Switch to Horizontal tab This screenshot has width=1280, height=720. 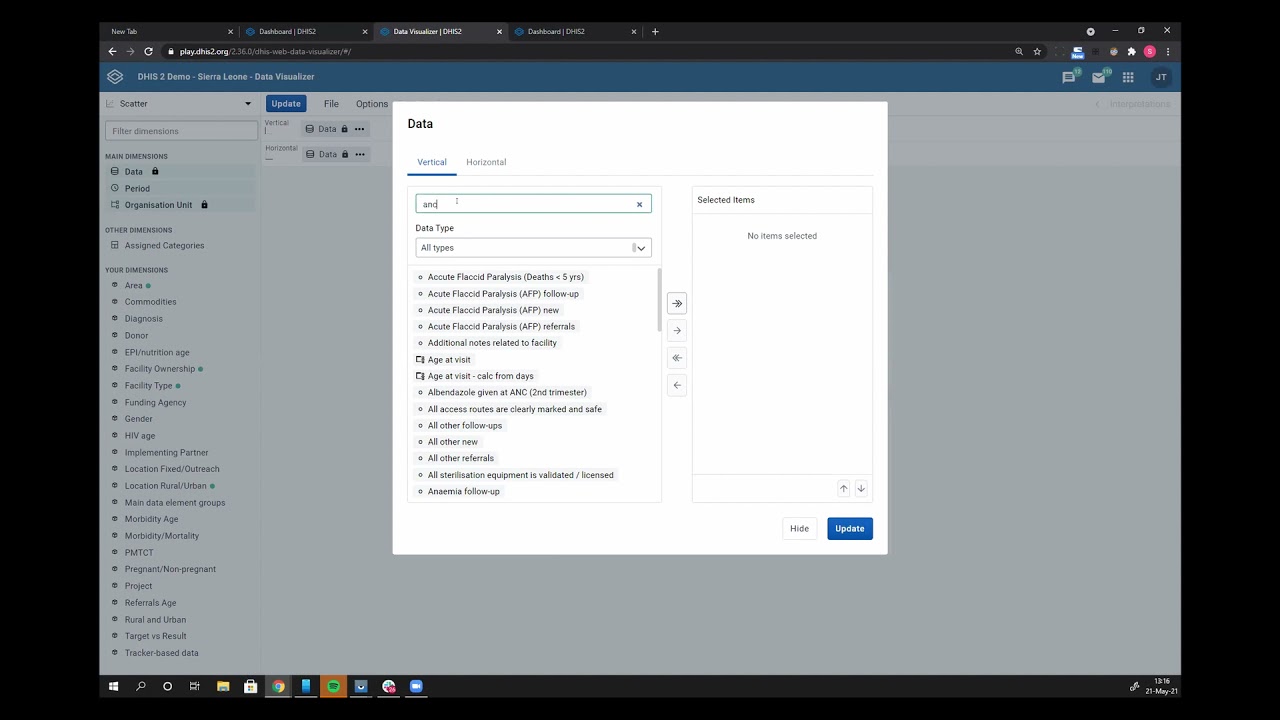[x=486, y=162]
